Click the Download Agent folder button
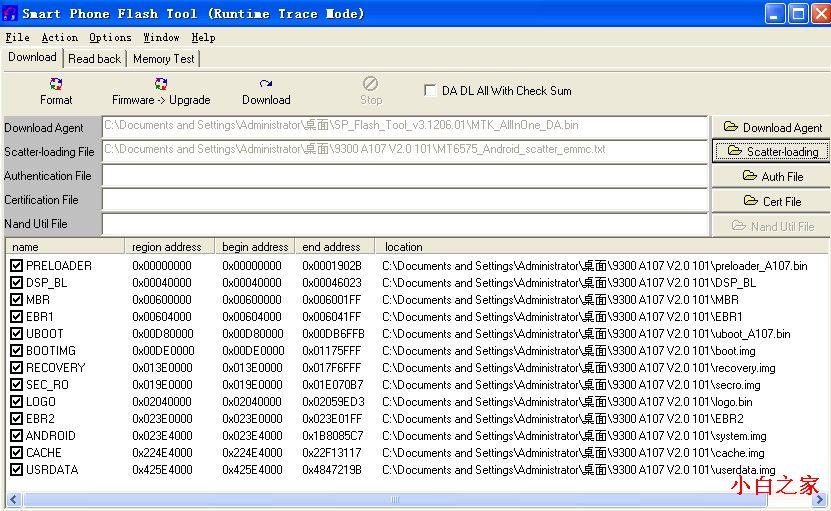Image resolution: width=831 pixels, height=511 pixels. tap(772, 127)
